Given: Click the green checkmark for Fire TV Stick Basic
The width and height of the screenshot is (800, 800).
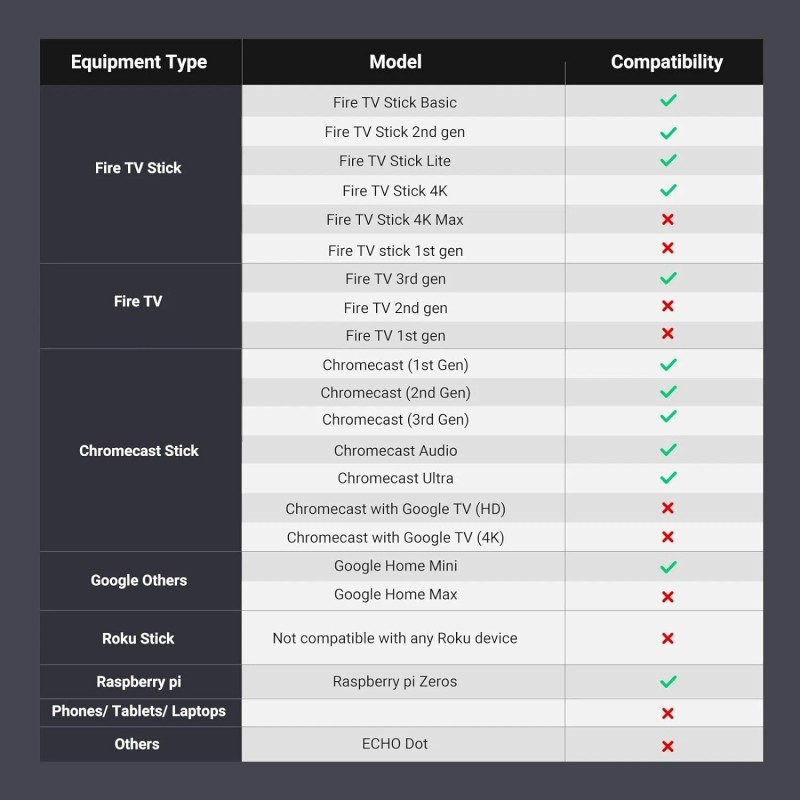Looking at the screenshot, I should pyautogui.click(x=668, y=101).
